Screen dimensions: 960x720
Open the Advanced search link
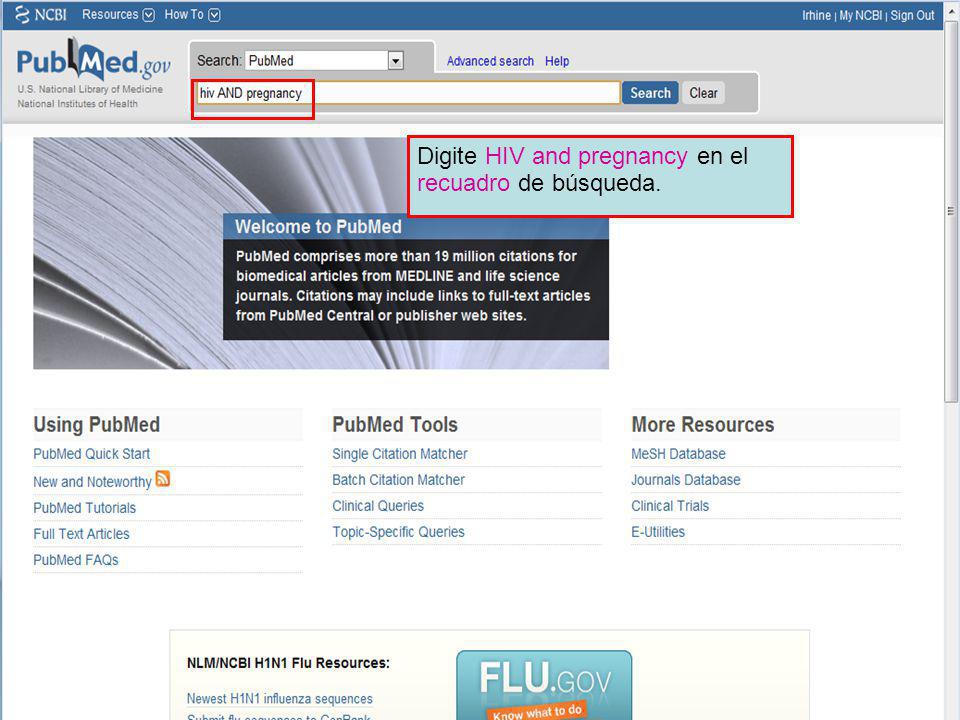click(x=490, y=61)
